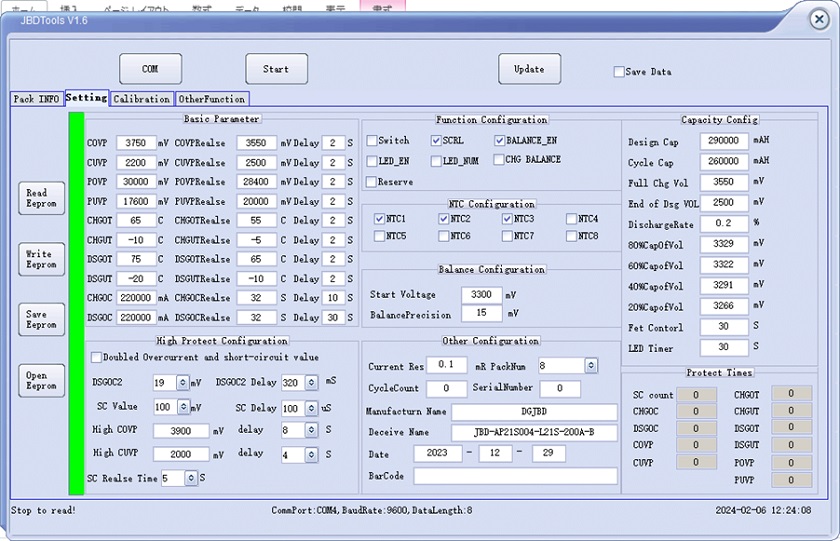Open the COM port settings button

(x=151, y=69)
